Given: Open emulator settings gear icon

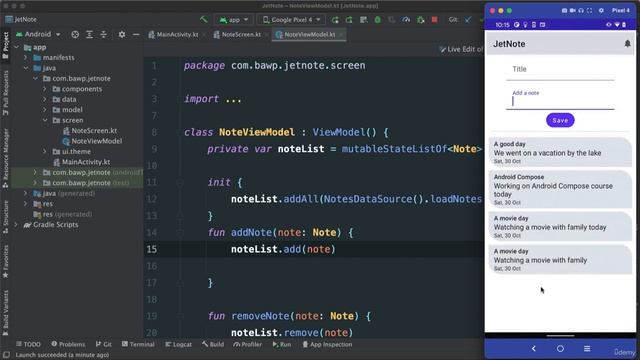Looking at the screenshot, I should [x=601, y=11].
